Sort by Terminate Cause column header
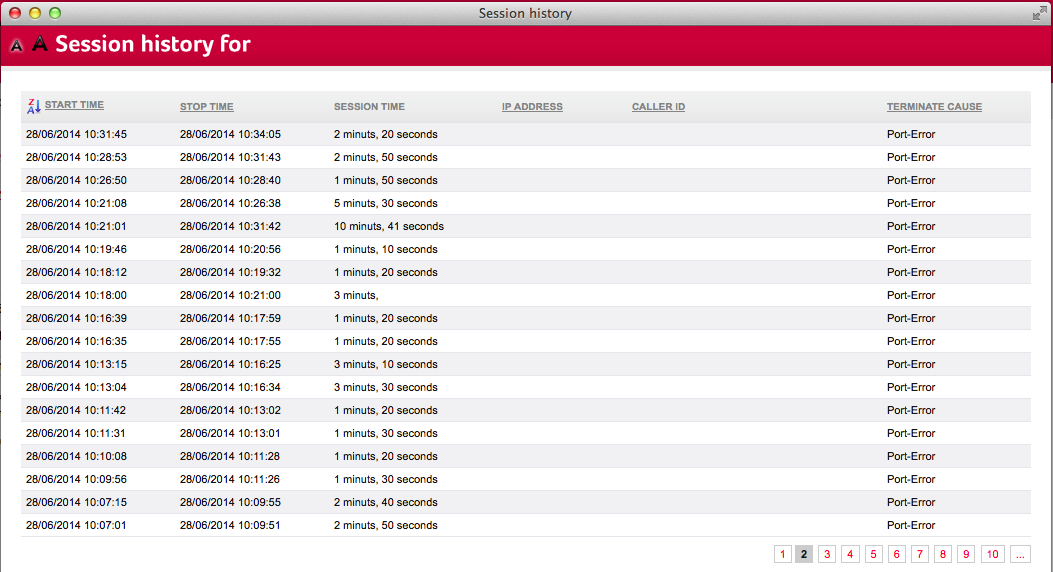 point(934,107)
